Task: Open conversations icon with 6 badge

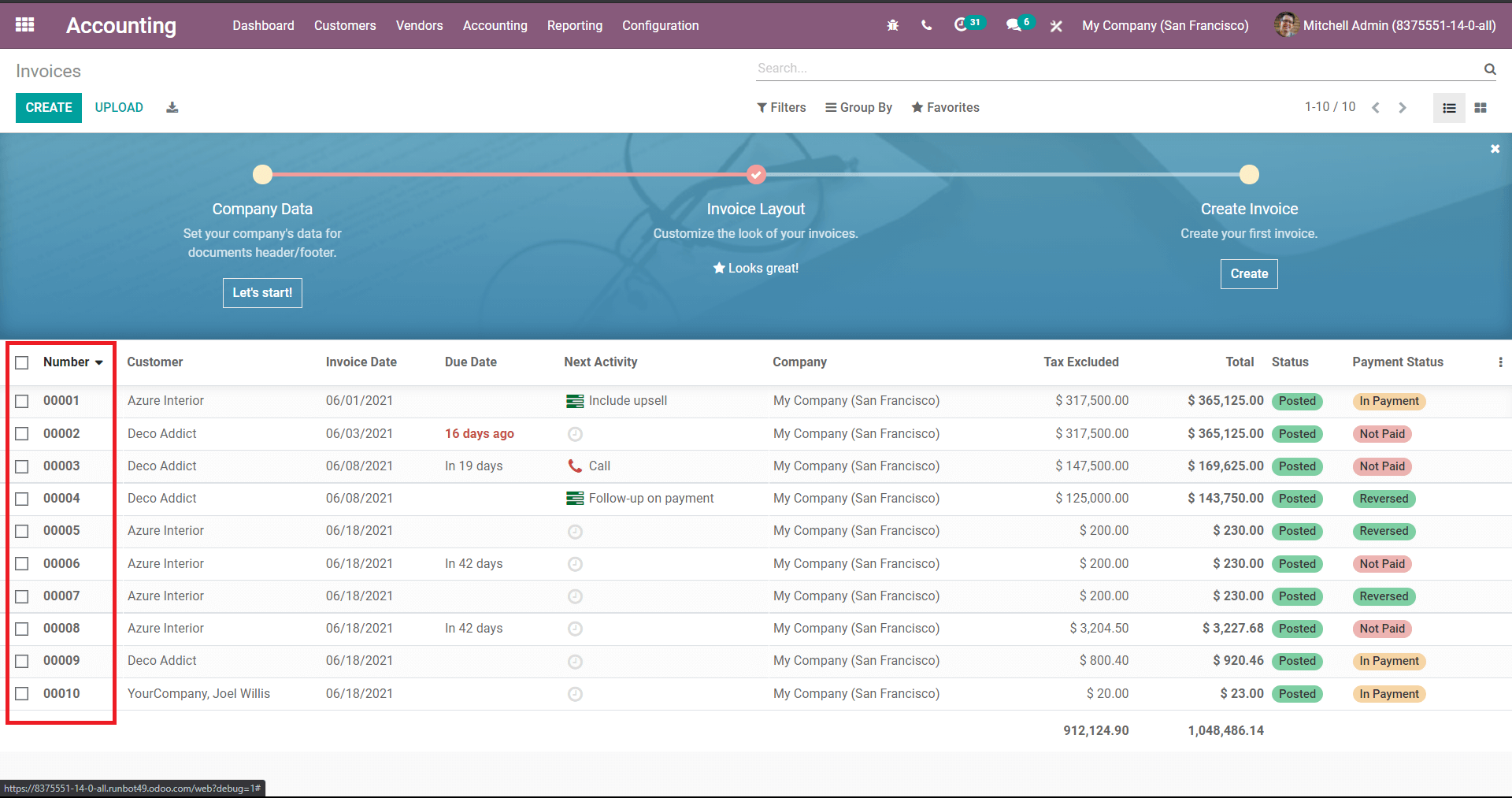Action: click(1020, 24)
